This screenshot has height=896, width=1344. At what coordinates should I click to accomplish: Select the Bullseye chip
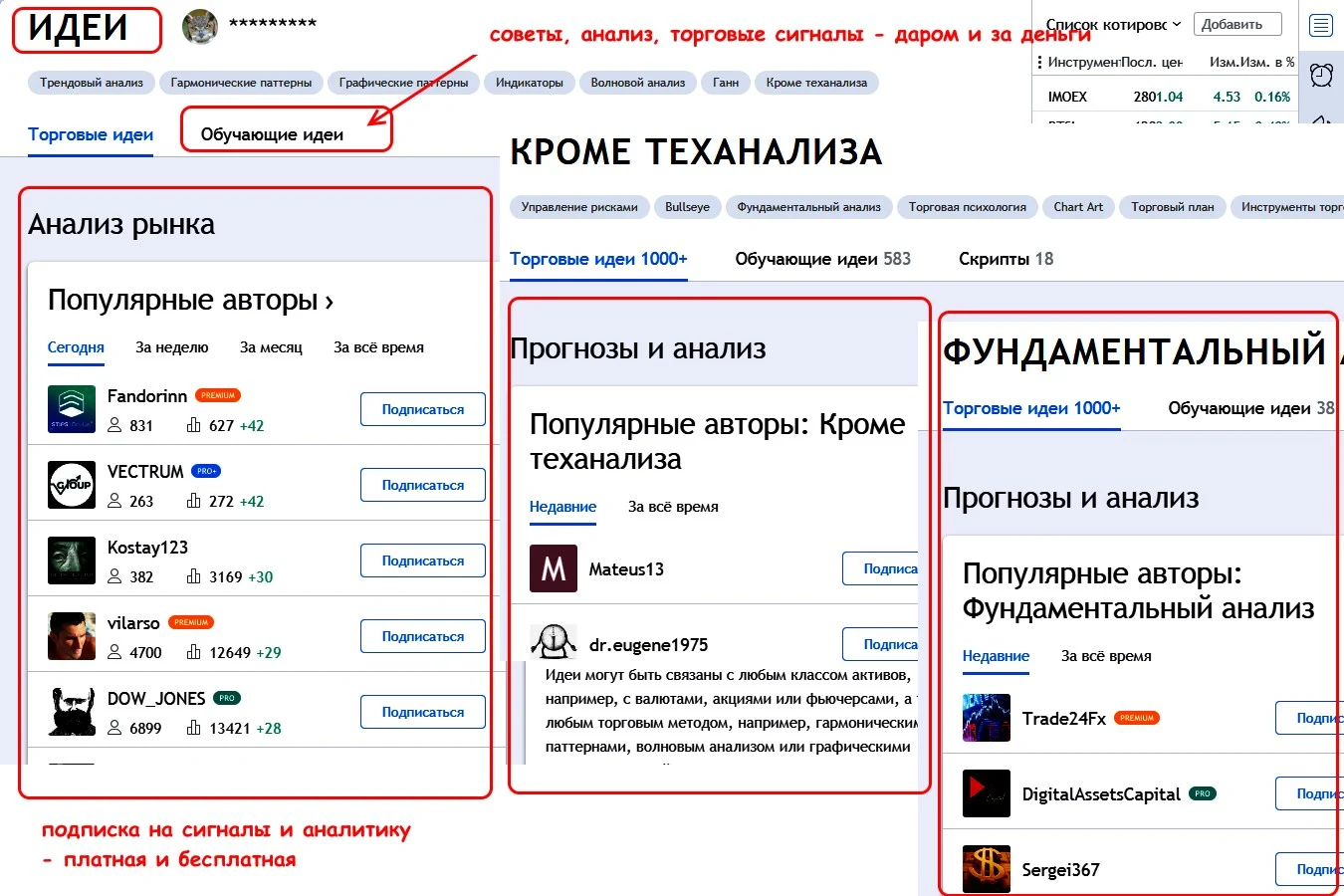click(x=687, y=207)
